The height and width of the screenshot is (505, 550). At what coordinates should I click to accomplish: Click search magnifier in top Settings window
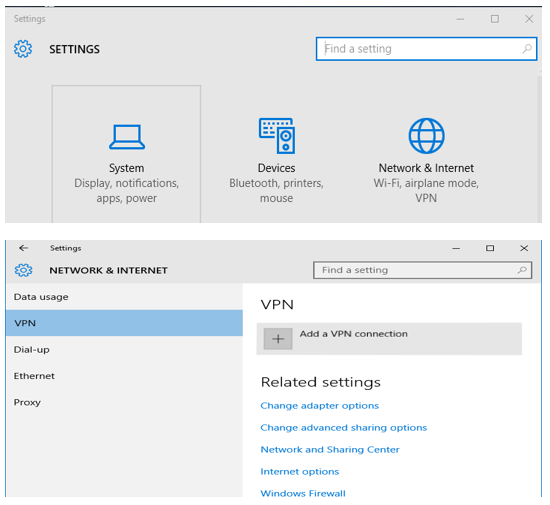click(527, 49)
